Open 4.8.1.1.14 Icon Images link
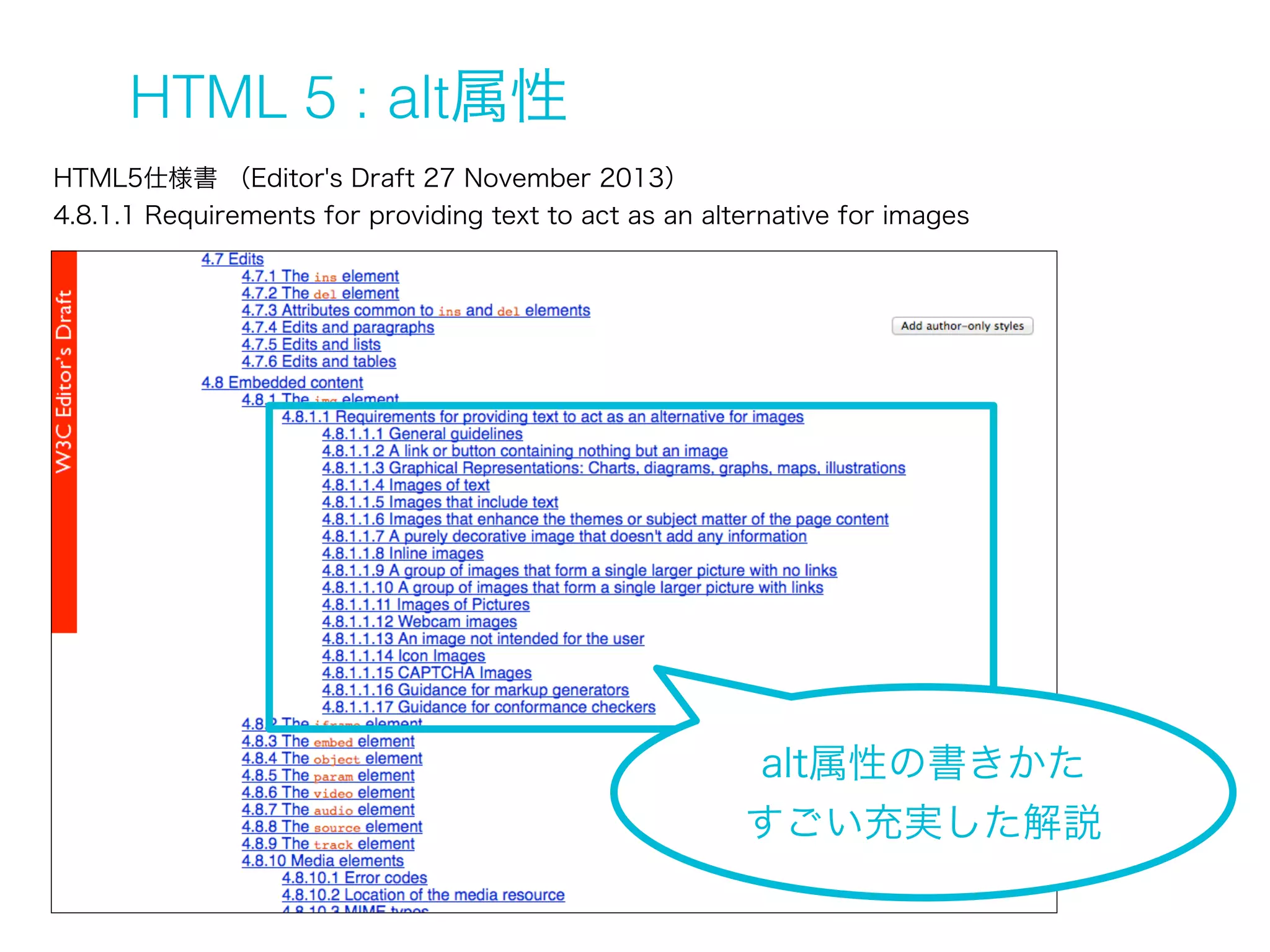 [403, 656]
